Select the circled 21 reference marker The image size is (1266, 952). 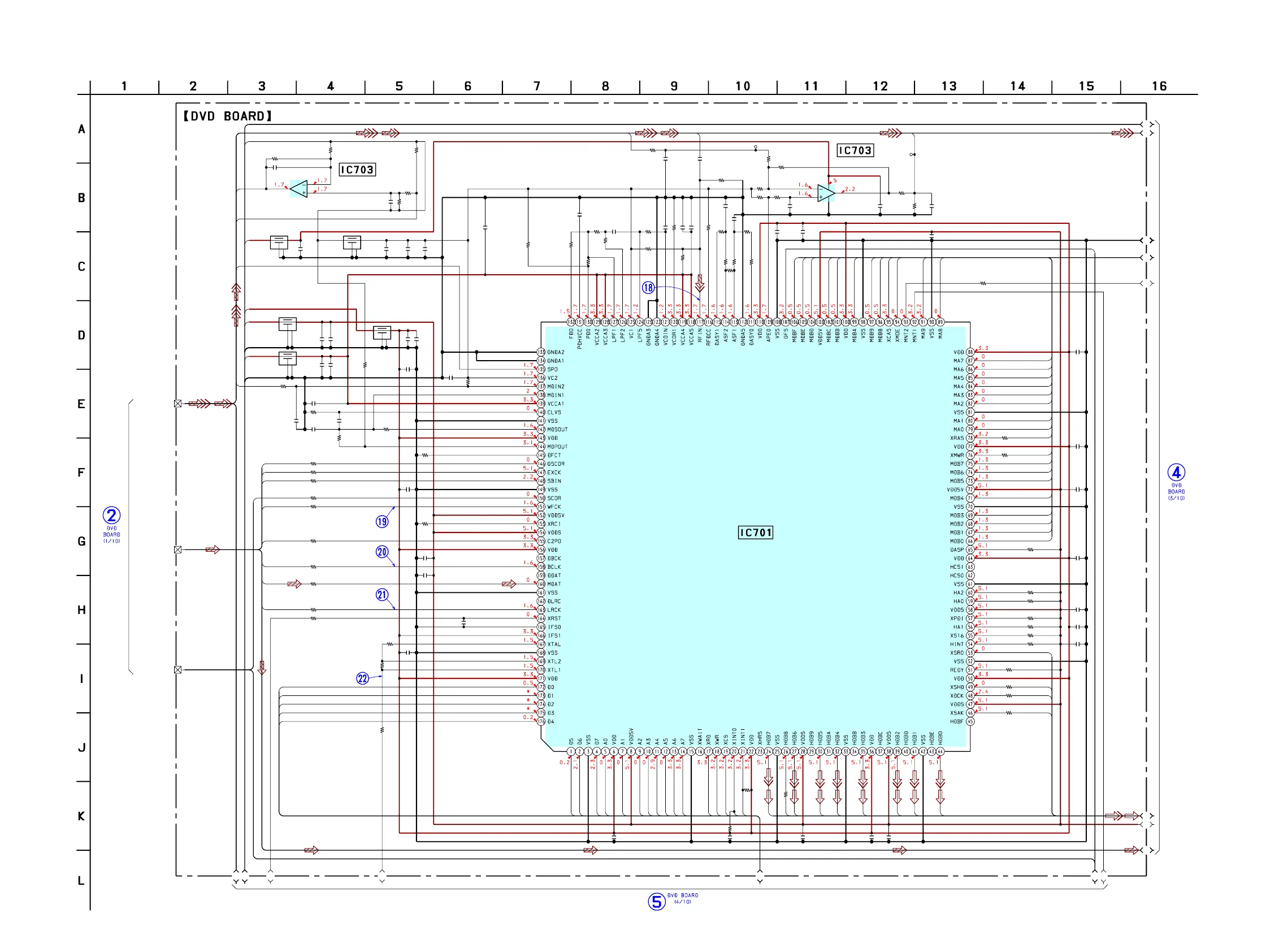(x=381, y=595)
